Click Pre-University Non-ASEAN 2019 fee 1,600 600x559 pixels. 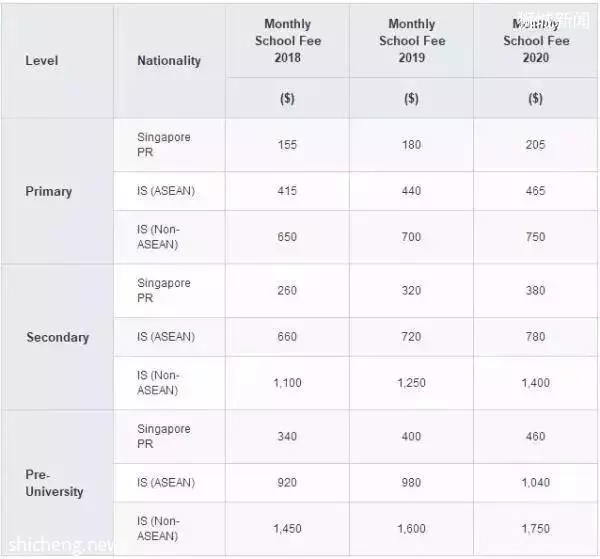411,529
